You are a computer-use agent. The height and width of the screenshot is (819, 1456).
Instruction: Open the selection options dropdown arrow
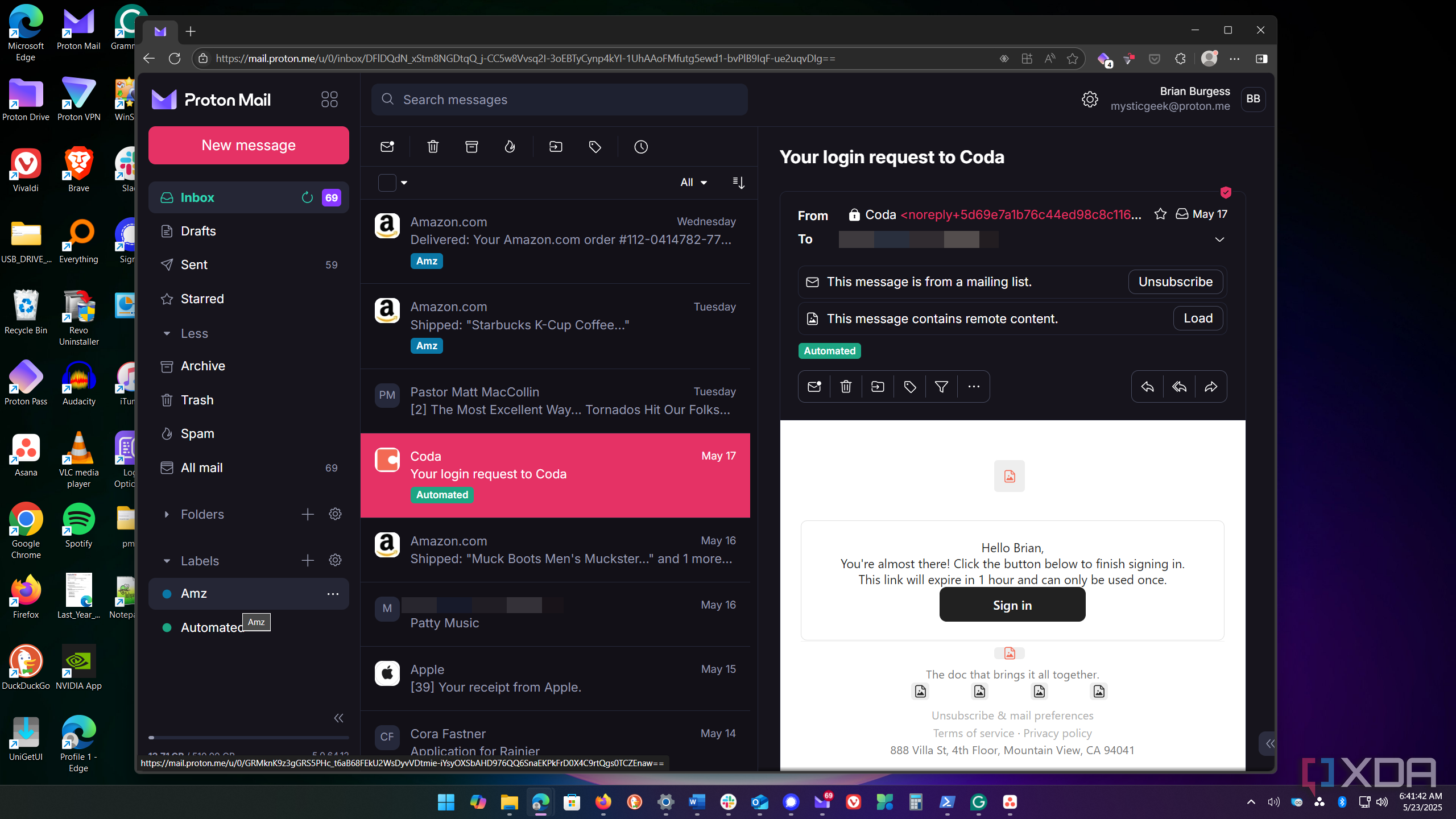[404, 183]
